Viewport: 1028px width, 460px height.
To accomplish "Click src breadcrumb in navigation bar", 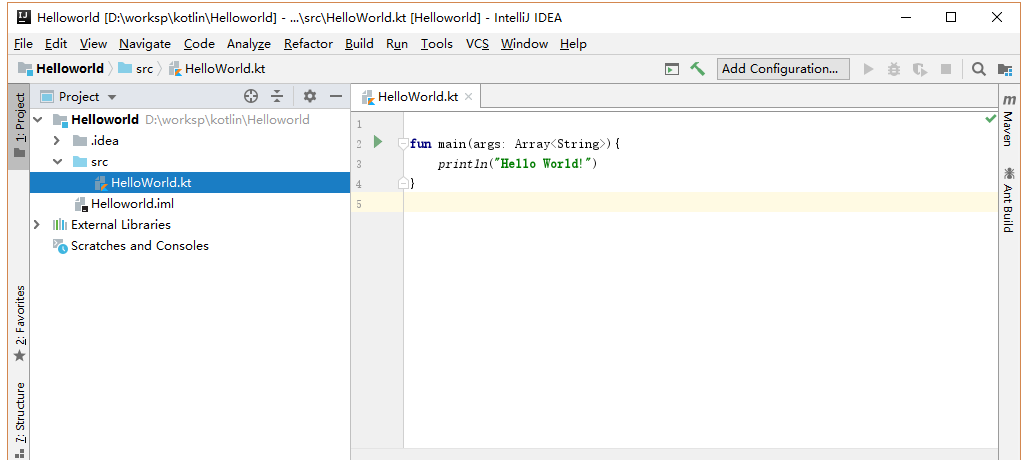I will (135, 69).
